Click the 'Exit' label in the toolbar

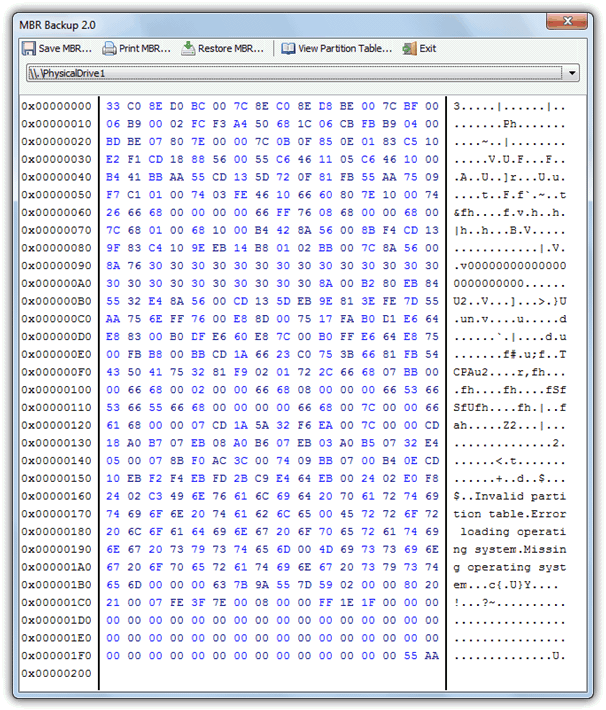(x=428, y=48)
